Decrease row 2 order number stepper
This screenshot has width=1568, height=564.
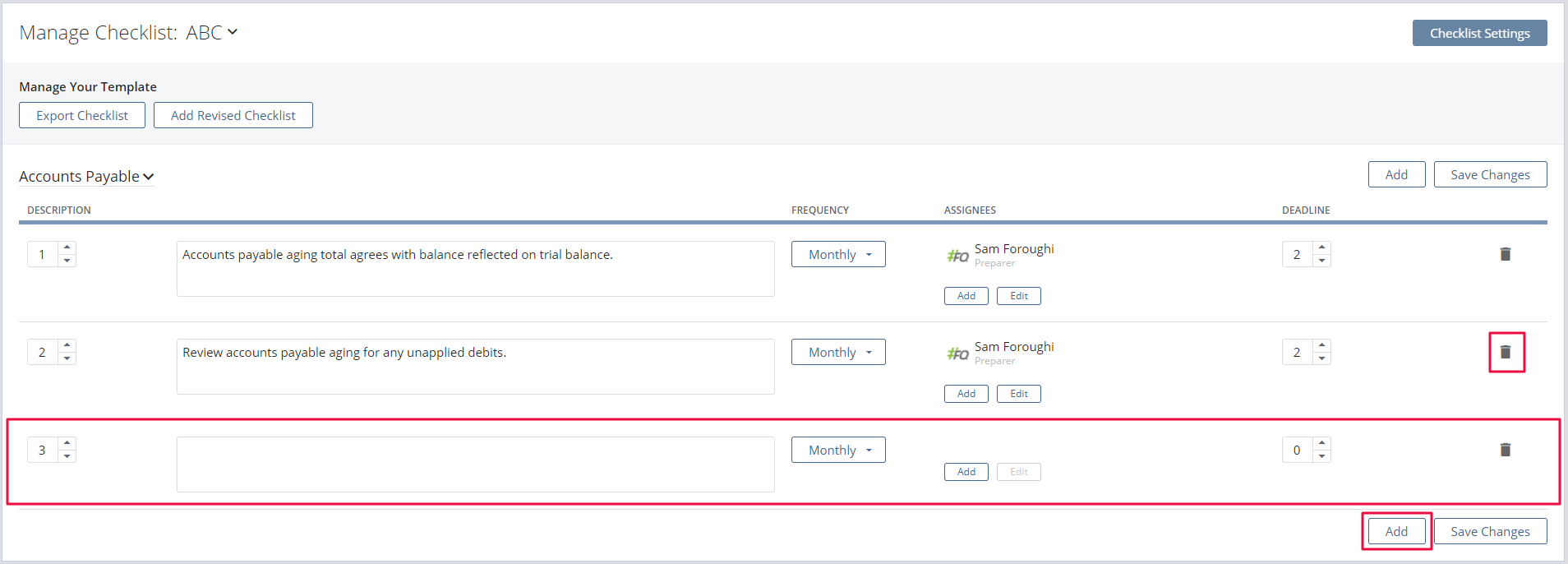(x=67, y=358)
